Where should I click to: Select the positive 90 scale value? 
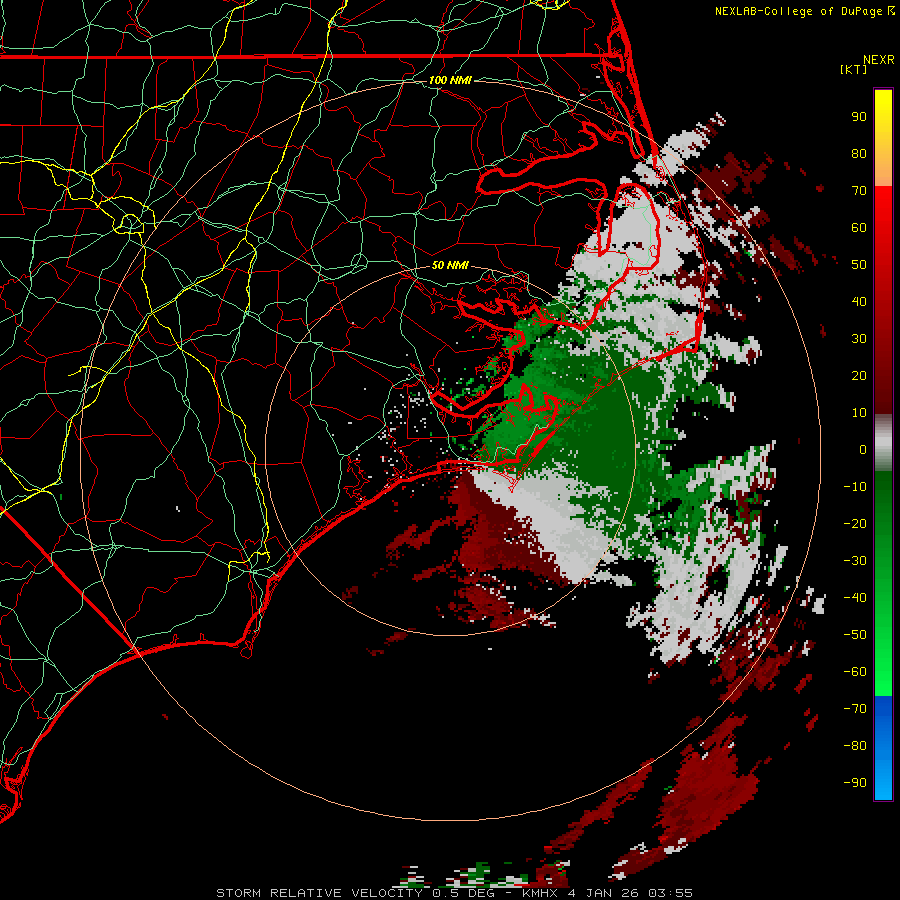(859, 117)
